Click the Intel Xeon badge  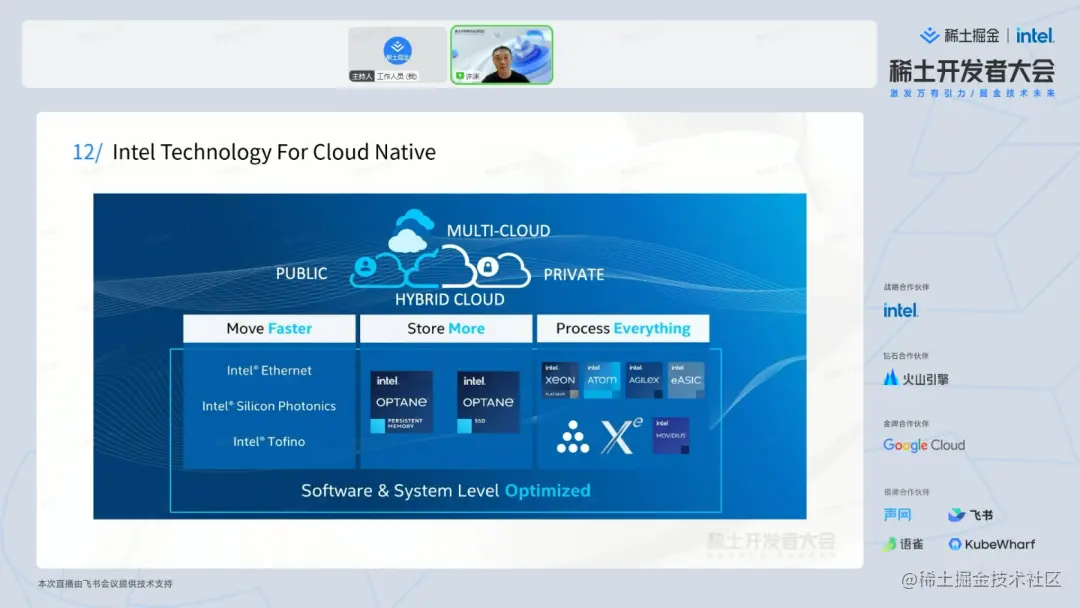[560, 380]
